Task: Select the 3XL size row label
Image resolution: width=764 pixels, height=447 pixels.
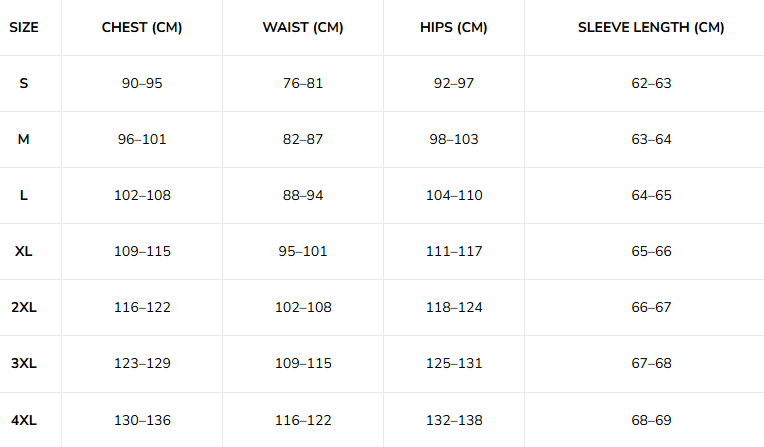Action: pos(24,364)
